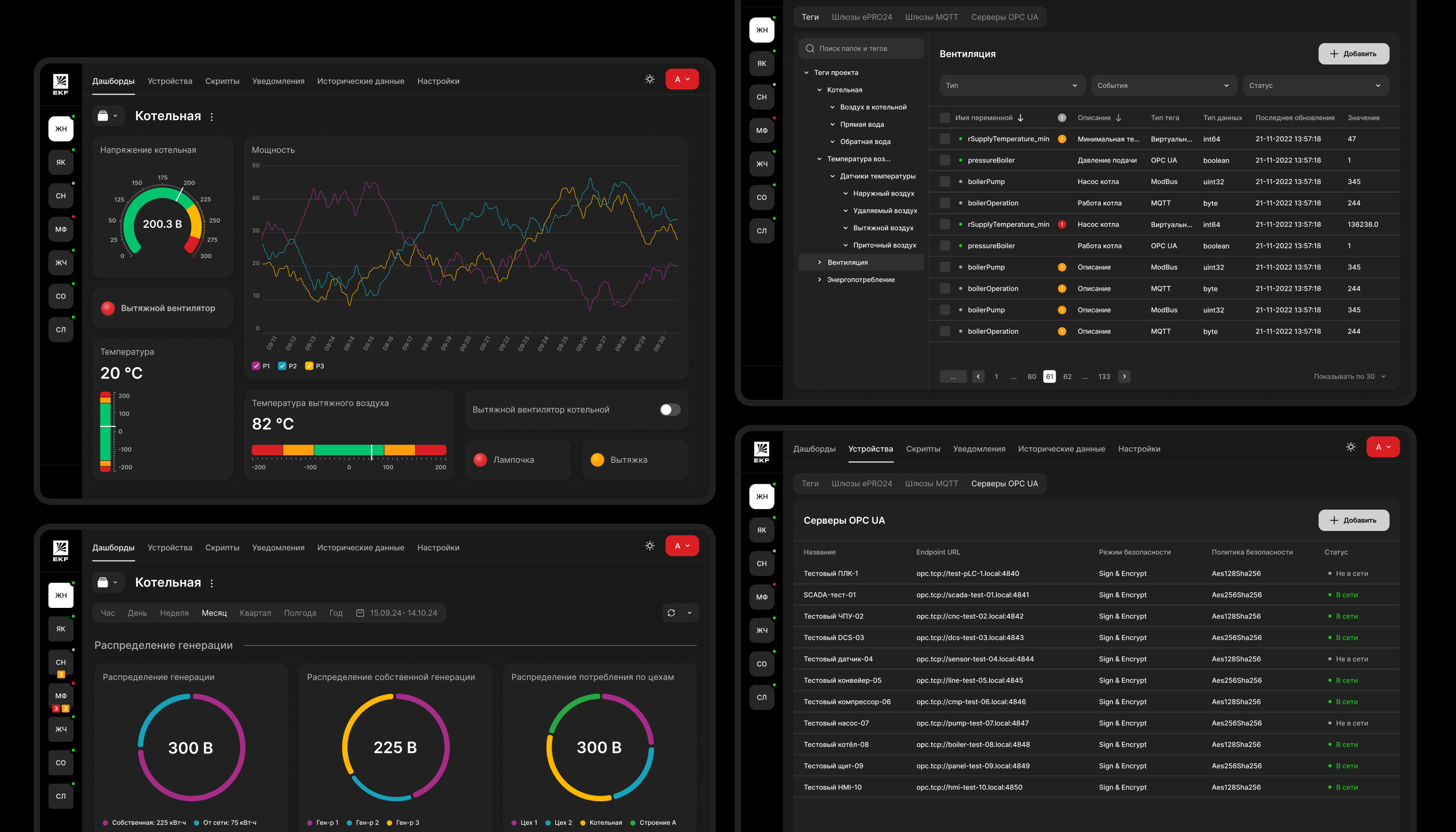Check checkbox for pressureBoiler Давление подачи row
The height and width of the screenshot is (832, 1456).
(944, 160)
